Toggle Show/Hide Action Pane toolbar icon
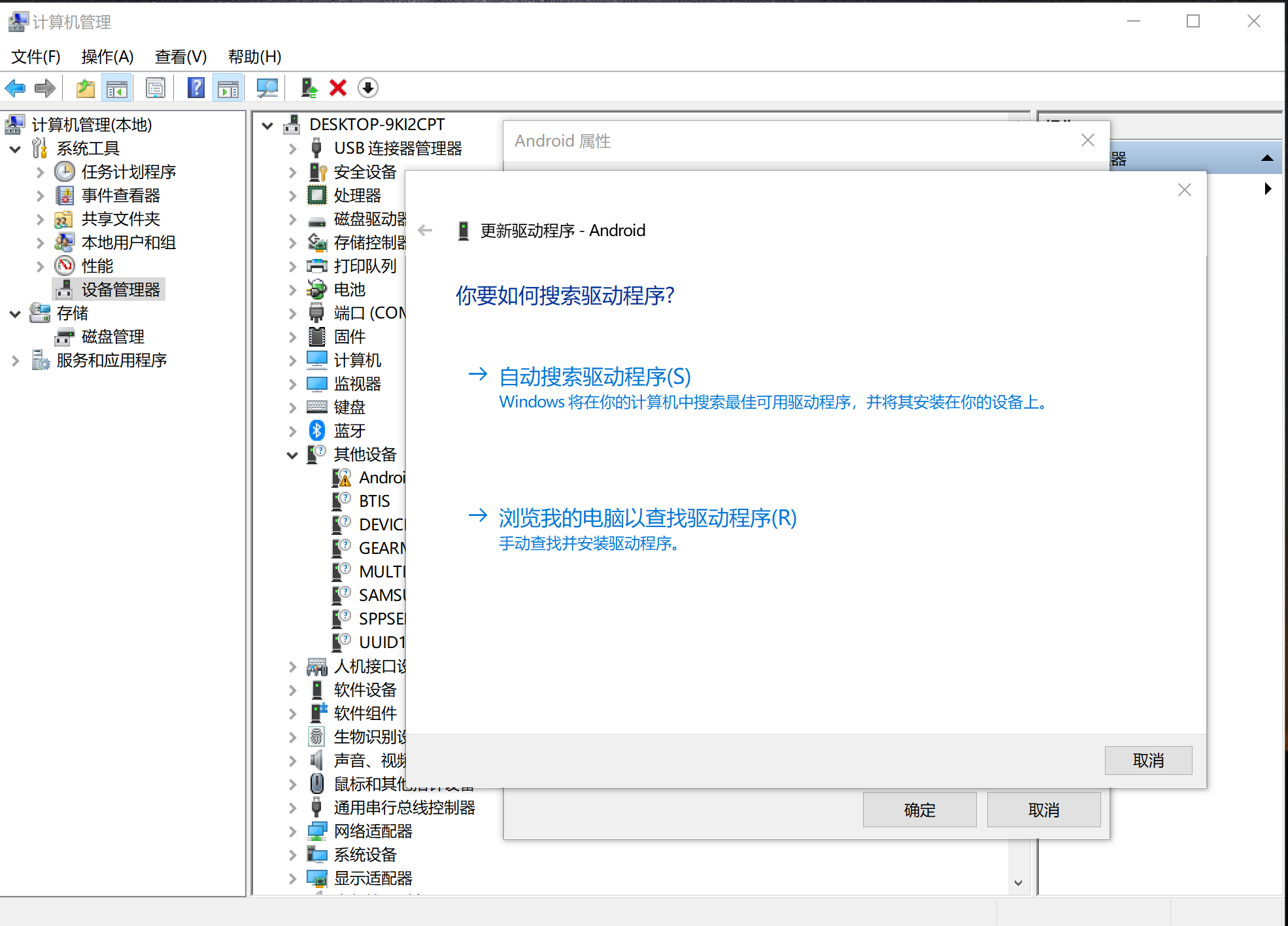The height and width of the screenshot is (926, 1288). (228, 88)
